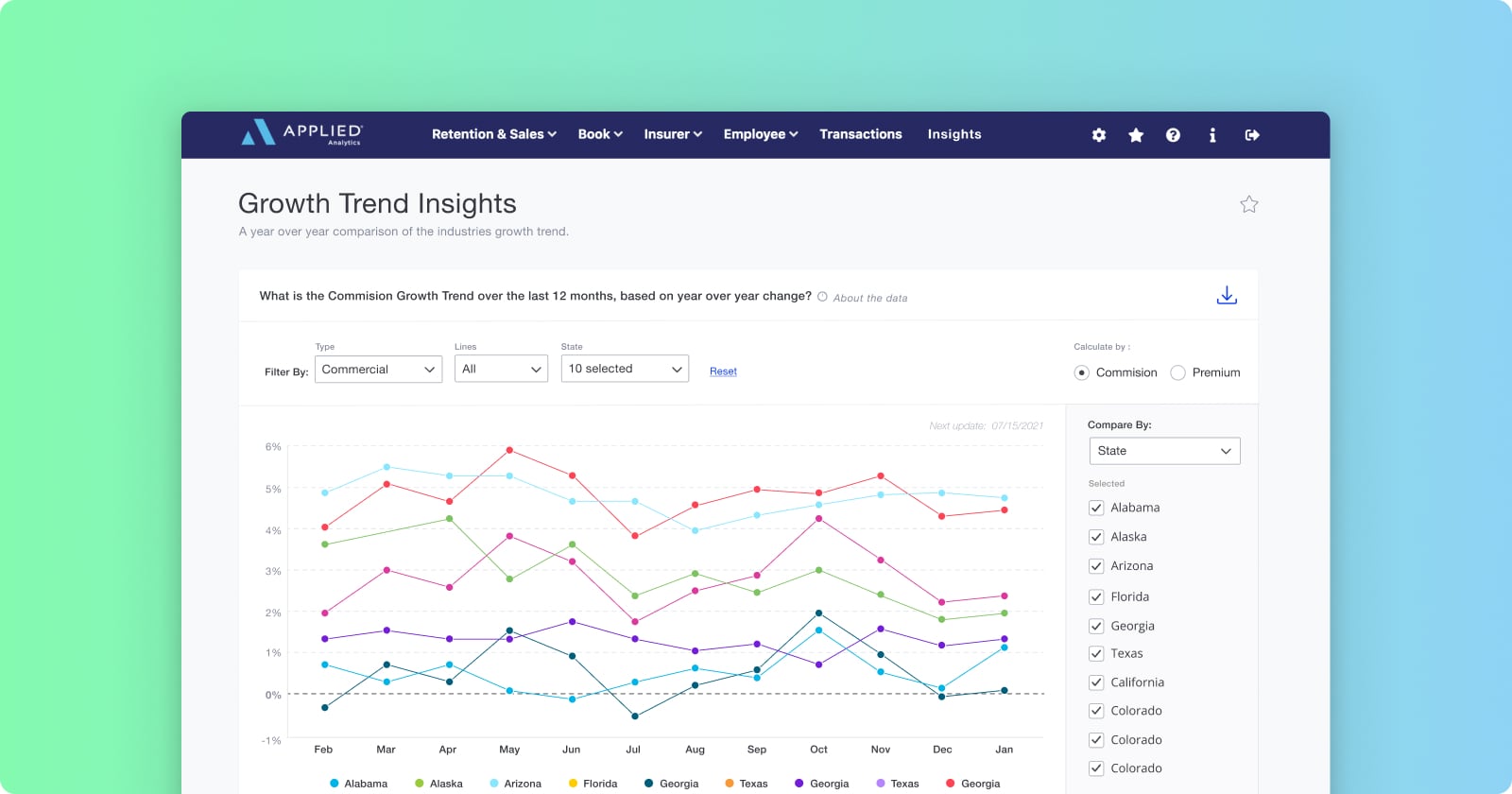Viewport: 1512px width, 794px height.
Task: Open Retention & Sales menu
Action: [494, 134]
